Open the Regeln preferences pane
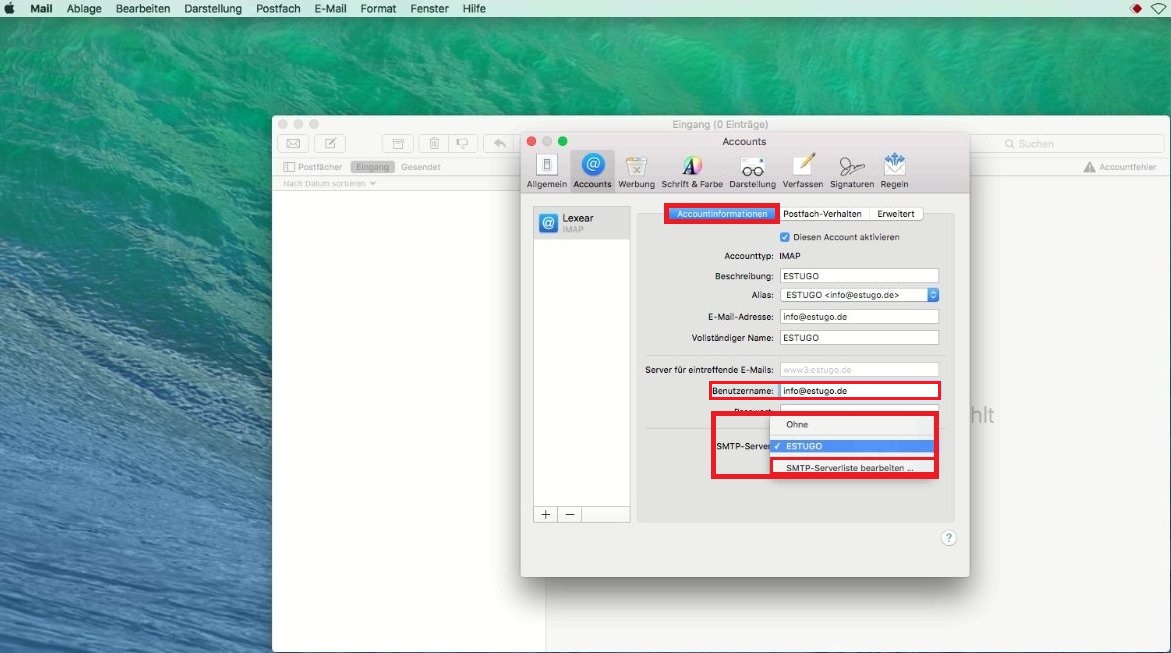 894,171
